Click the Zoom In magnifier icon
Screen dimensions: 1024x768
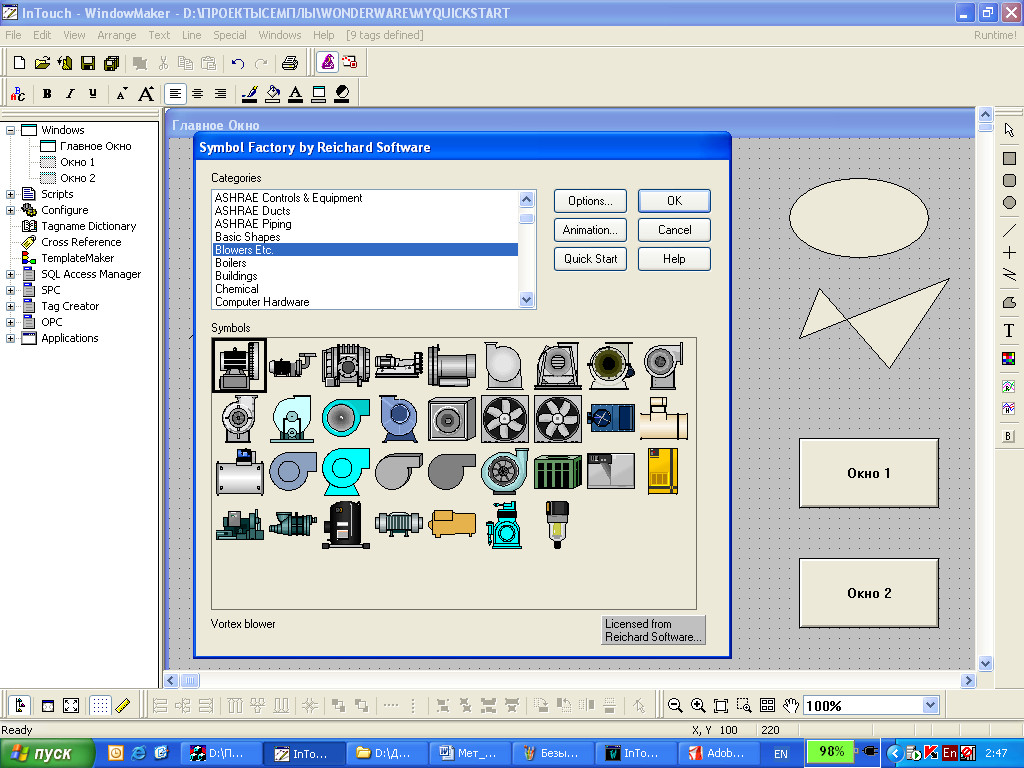698,705
